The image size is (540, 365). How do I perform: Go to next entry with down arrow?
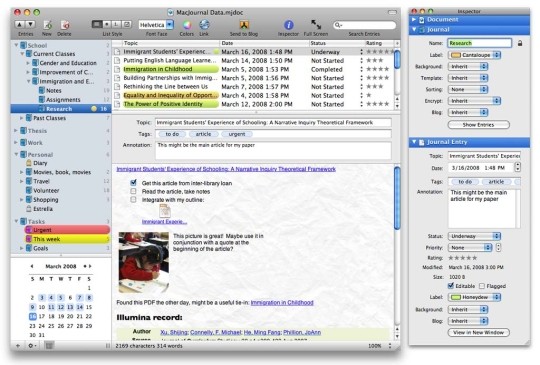coord(30,24)
